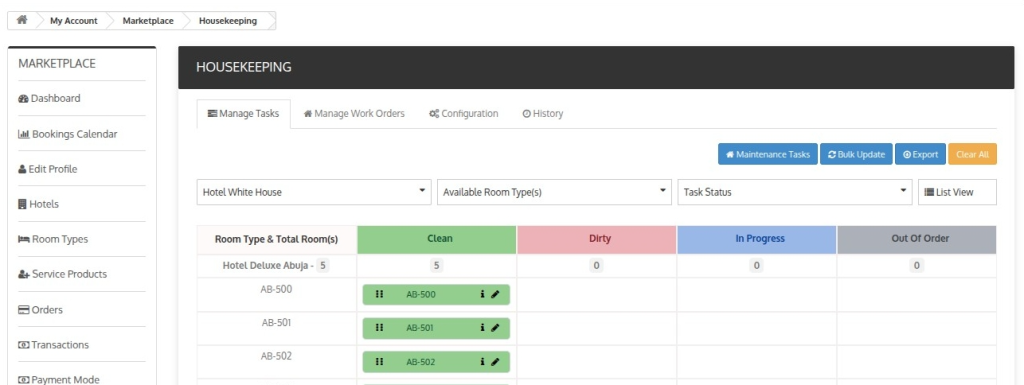1024x385 pixels.
Task: Click the home icon in breadcrumb
Action: 22,20
